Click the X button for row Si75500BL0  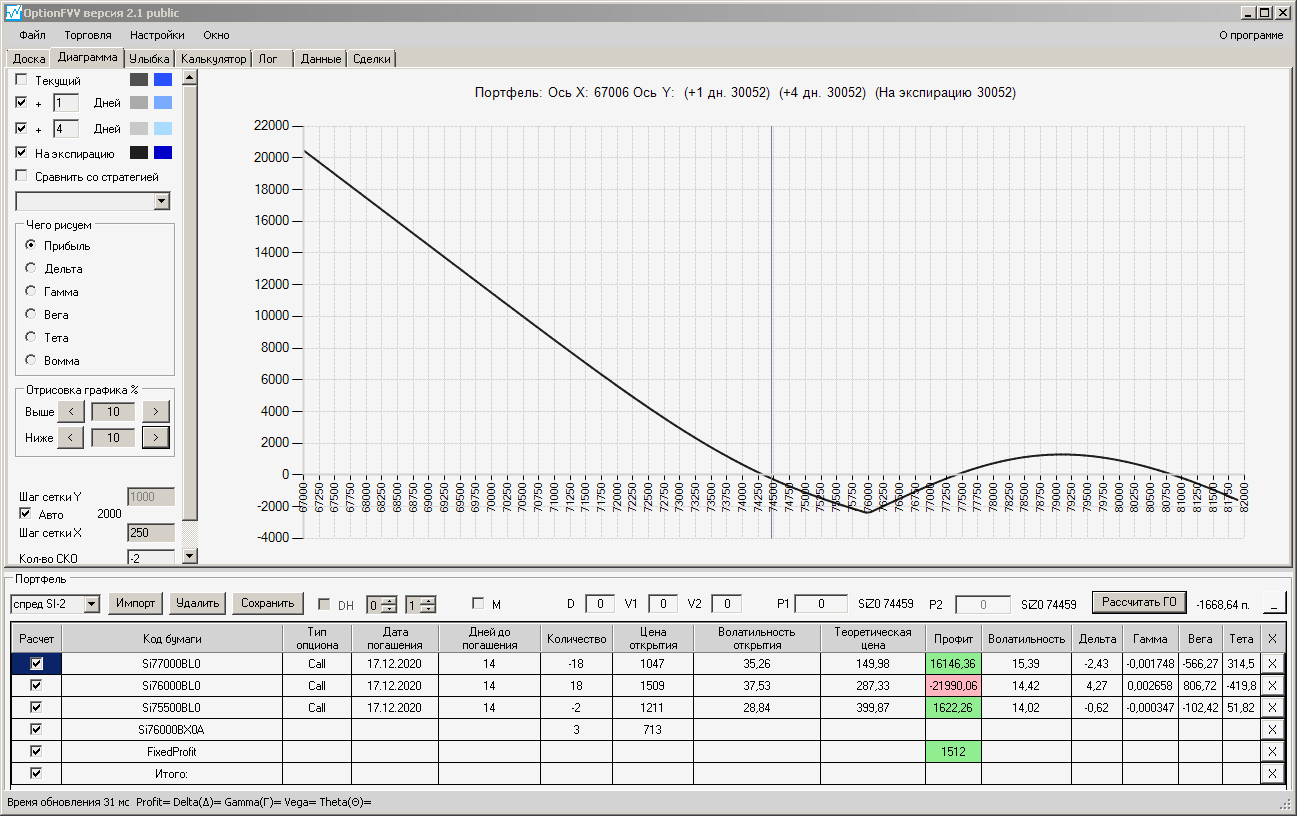coord(1272,707)
